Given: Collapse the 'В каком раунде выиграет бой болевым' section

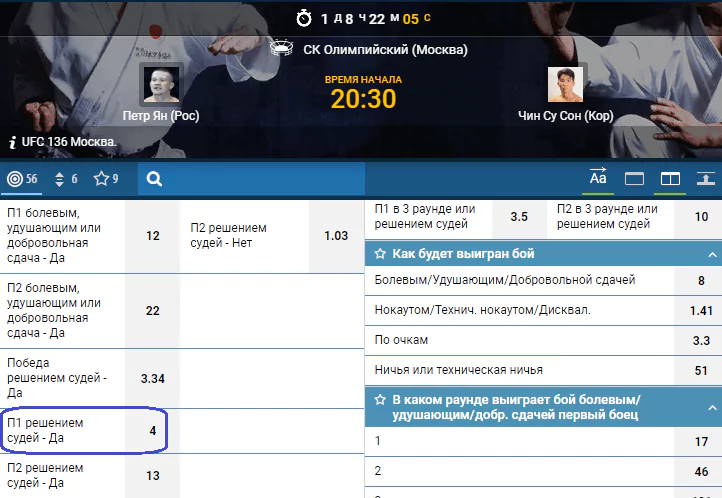Looking at the screenshot, I should coord(712,407).
